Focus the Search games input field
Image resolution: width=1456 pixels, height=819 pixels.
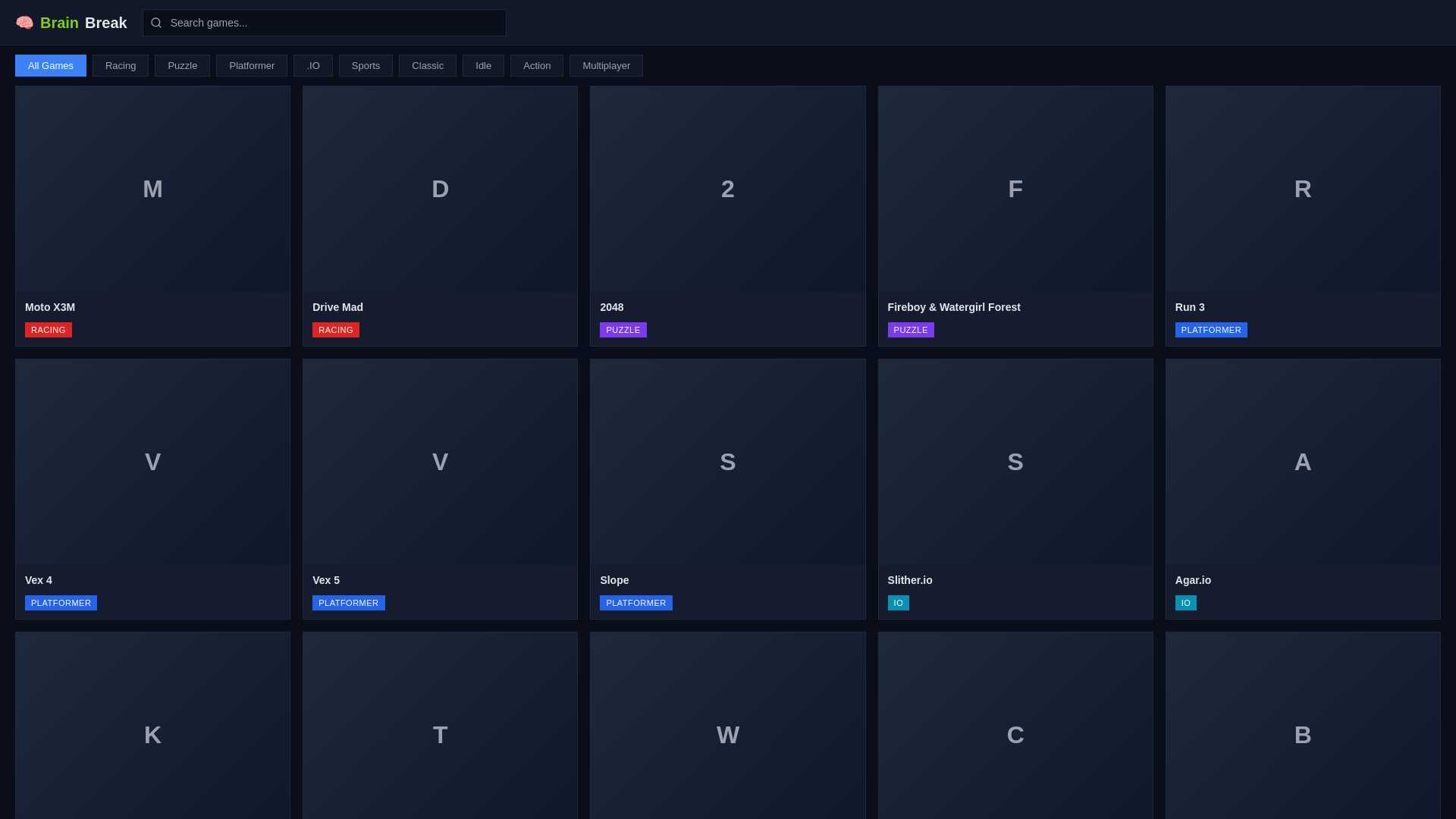pos(325,23)
